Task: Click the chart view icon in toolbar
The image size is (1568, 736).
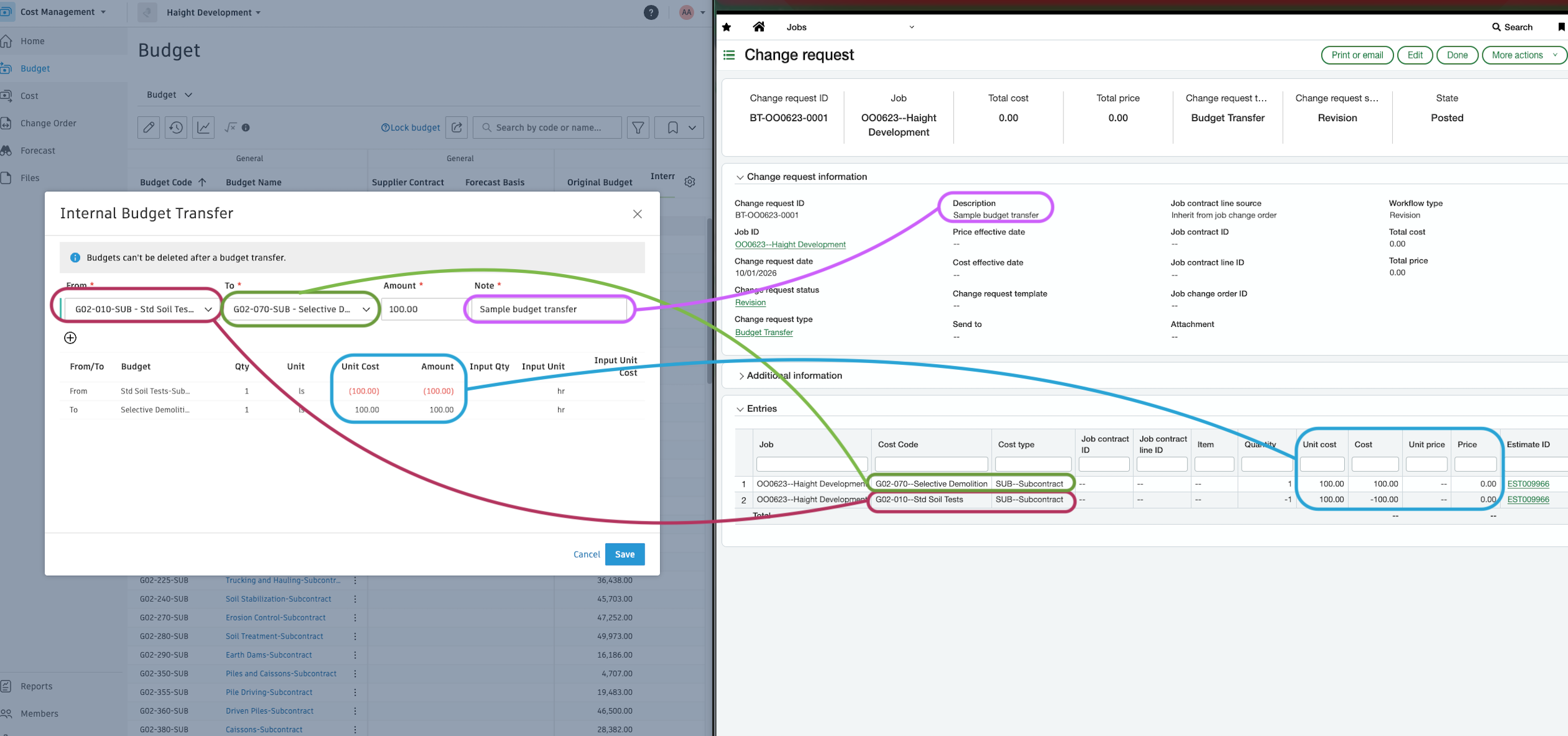Action: click(x=203, y=127)
